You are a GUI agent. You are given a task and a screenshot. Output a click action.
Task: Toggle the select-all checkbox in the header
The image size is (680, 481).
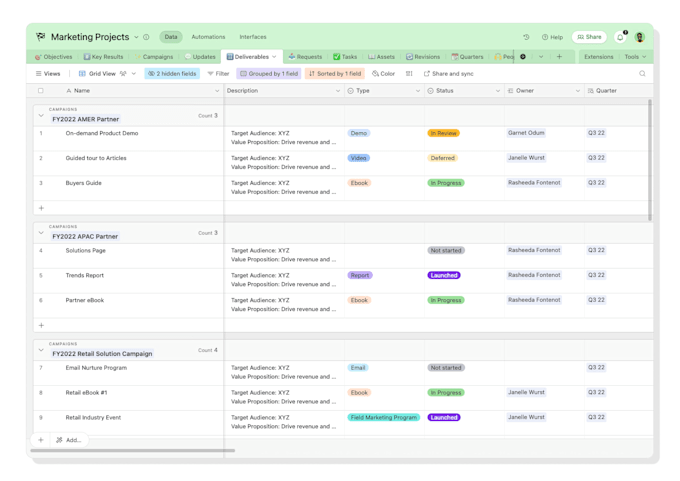(41, 91)
